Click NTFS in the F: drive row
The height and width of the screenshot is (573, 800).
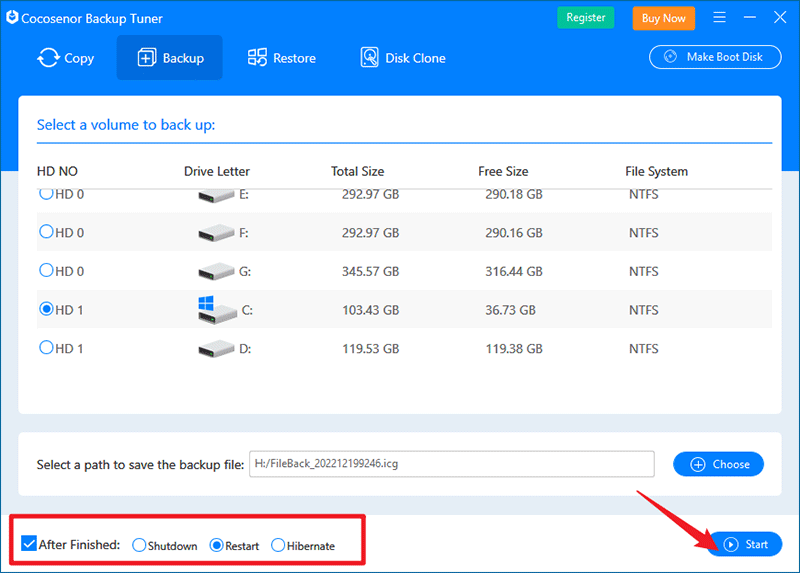pos(643,233)
